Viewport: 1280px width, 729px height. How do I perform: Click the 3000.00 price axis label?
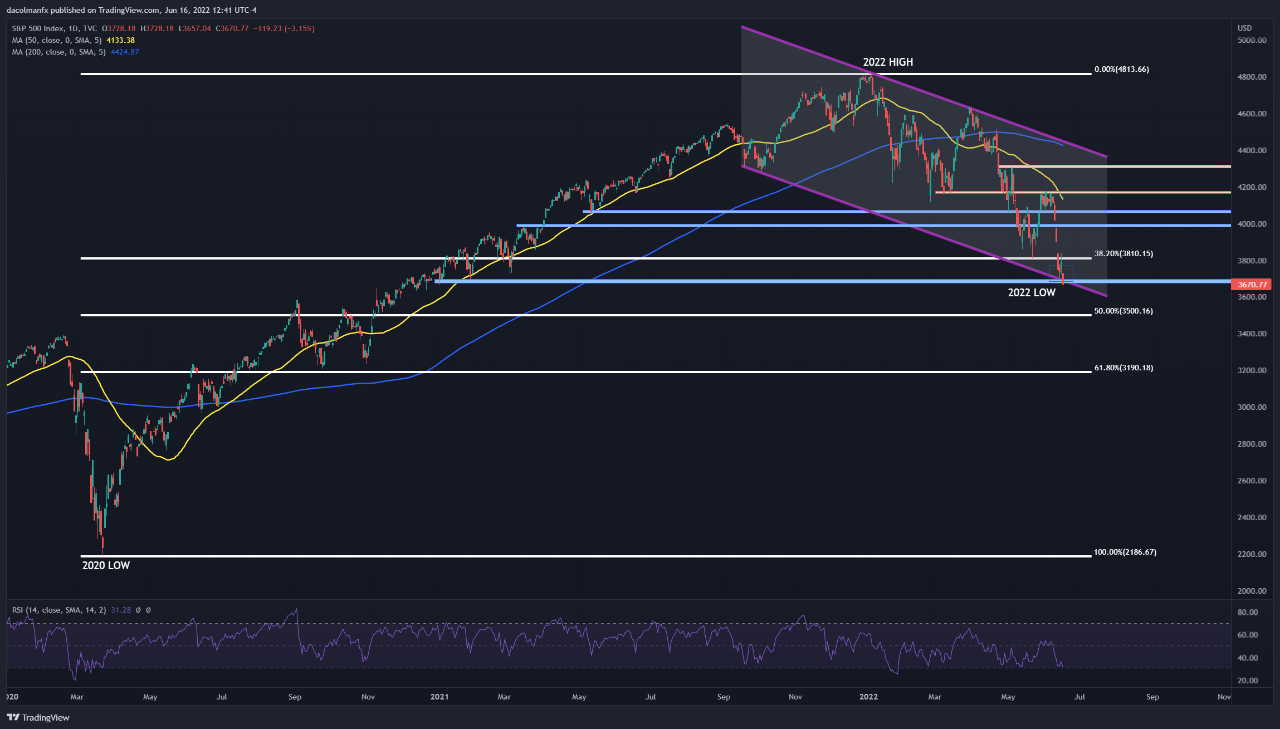(x=1252, y=407)
